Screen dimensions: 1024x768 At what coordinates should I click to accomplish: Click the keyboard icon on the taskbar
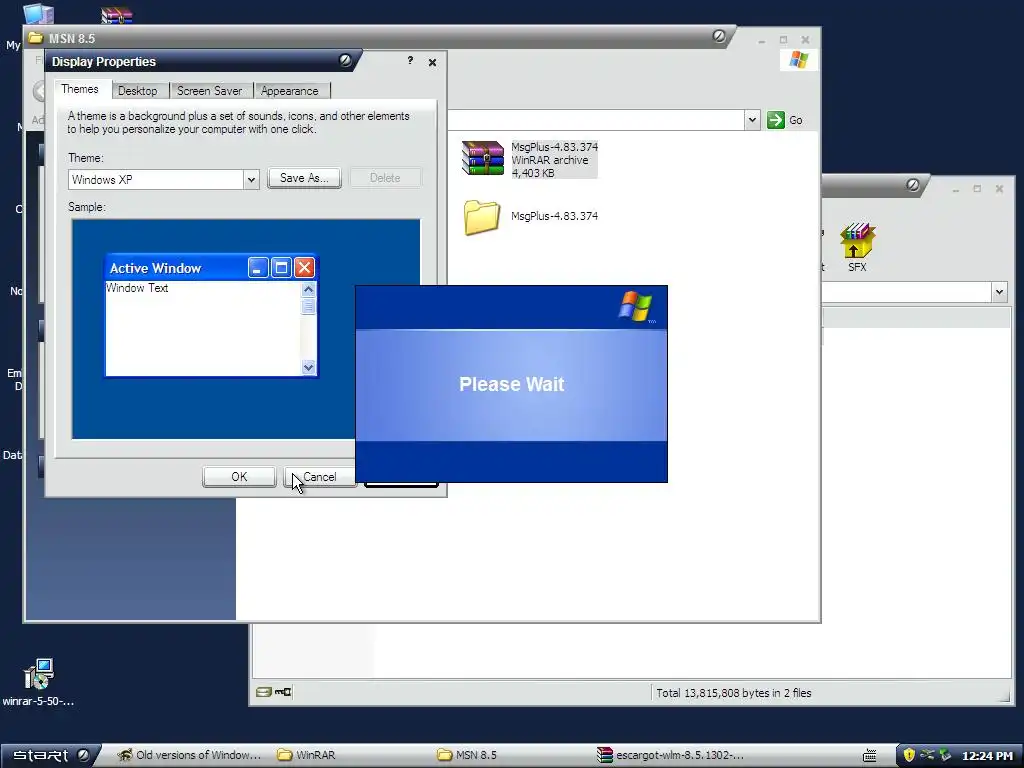tap(869, 756)
